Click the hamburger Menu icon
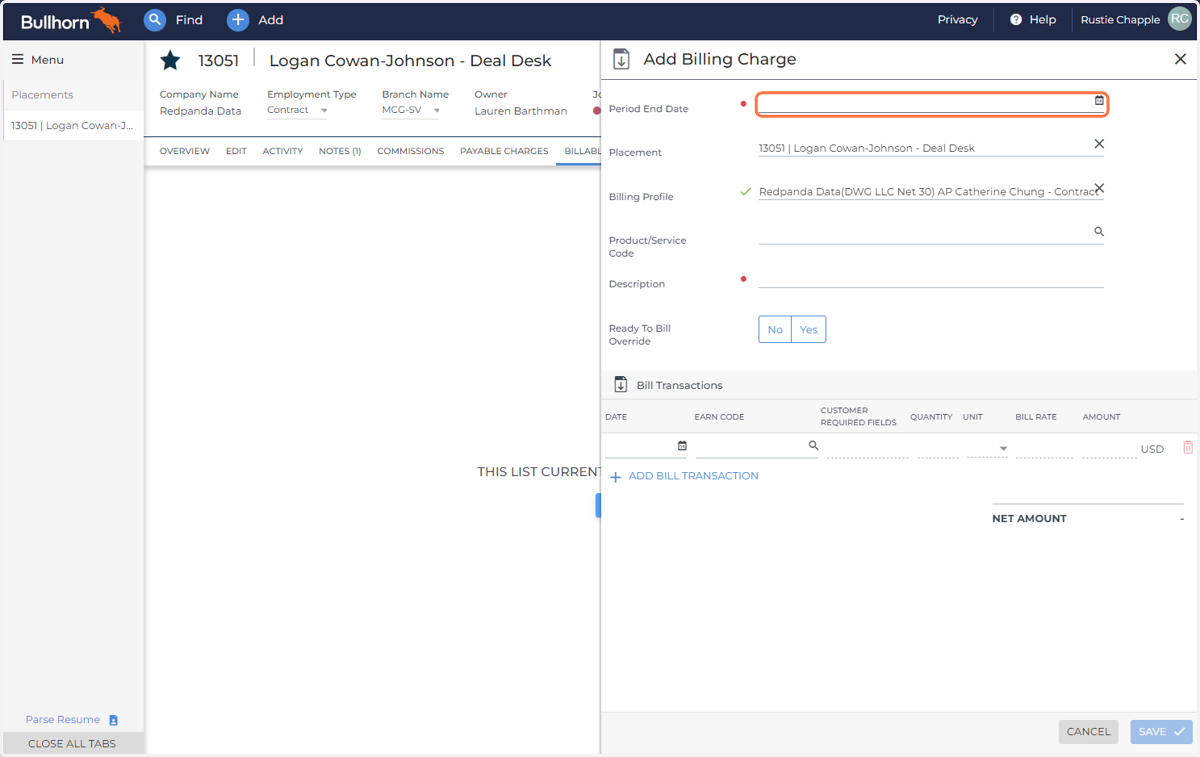 (x=17, y=59)
